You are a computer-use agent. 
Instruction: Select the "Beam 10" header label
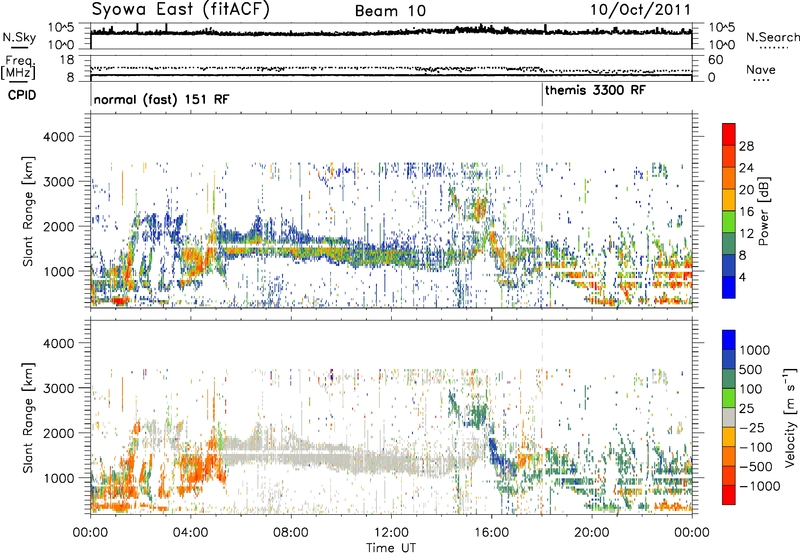pyautogui.click(x=390, y=11)
